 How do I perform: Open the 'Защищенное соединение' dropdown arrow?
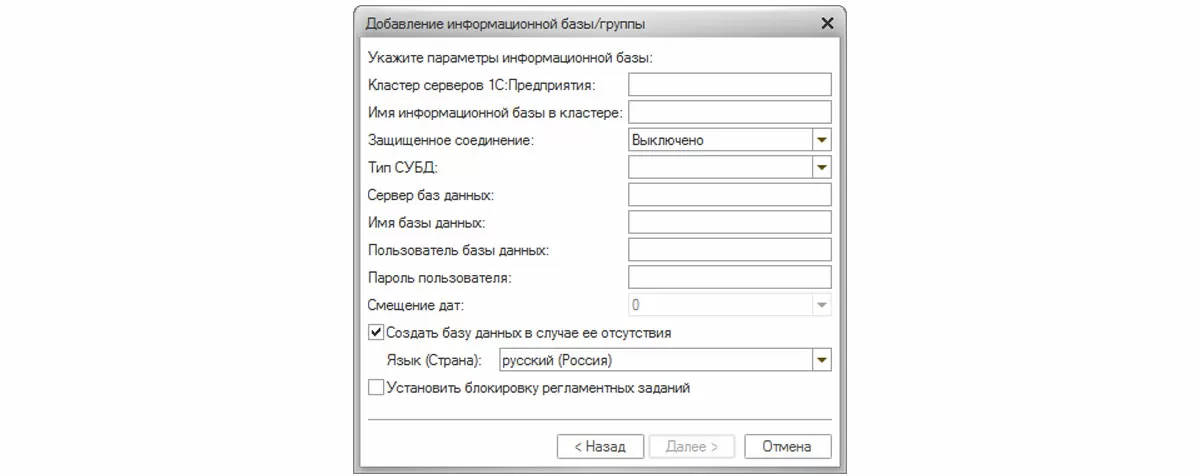(x=822, y=140)
